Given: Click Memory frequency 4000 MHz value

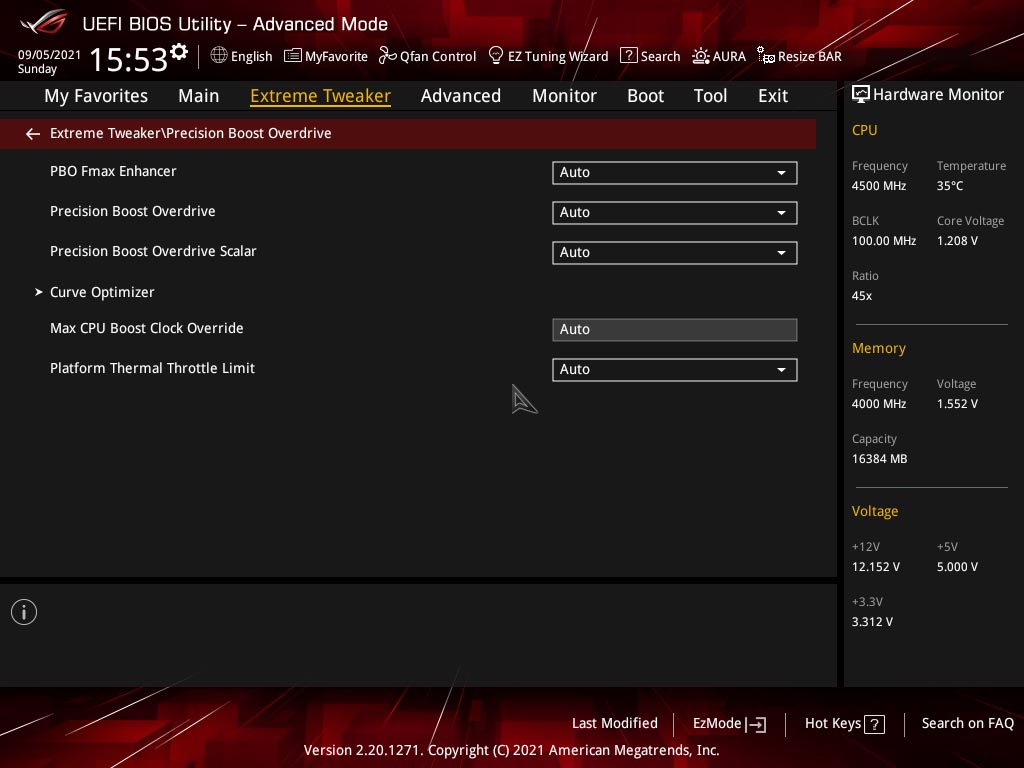Looking at the screenshot, I should [878, 404].
